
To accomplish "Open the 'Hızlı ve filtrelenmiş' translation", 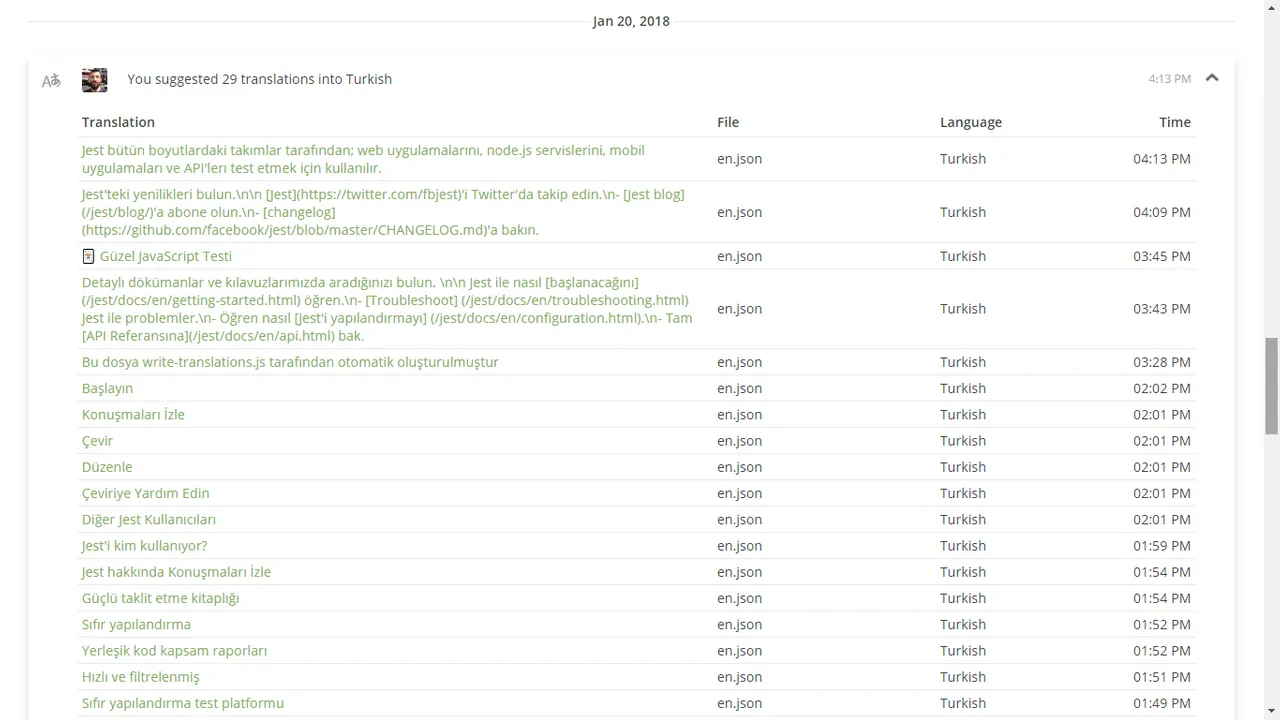I will (x=141, y=677).
